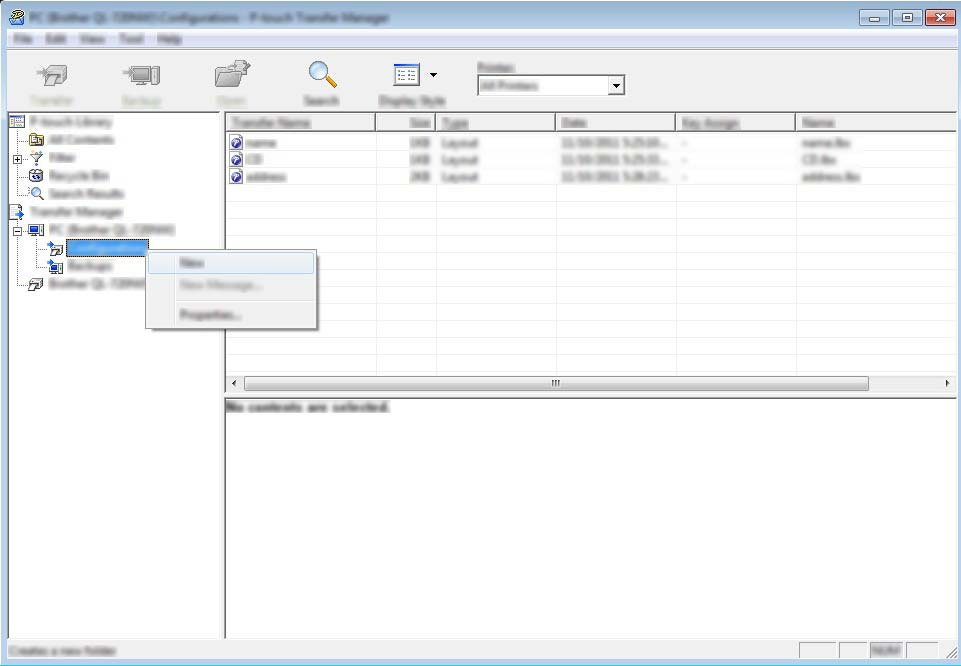Viewport: 961px width, 666px height.
Task: Open the File menu
Action: point(22,39)
